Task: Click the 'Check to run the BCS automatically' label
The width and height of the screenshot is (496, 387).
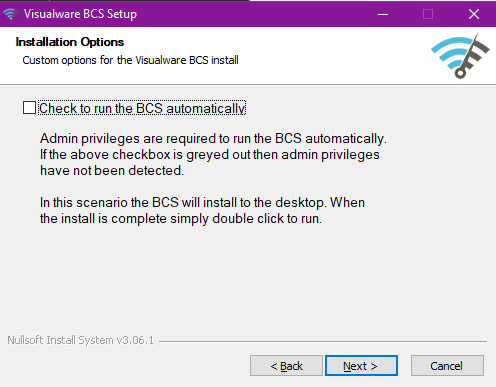Action: pyautogui.click(x=142, y=108)
